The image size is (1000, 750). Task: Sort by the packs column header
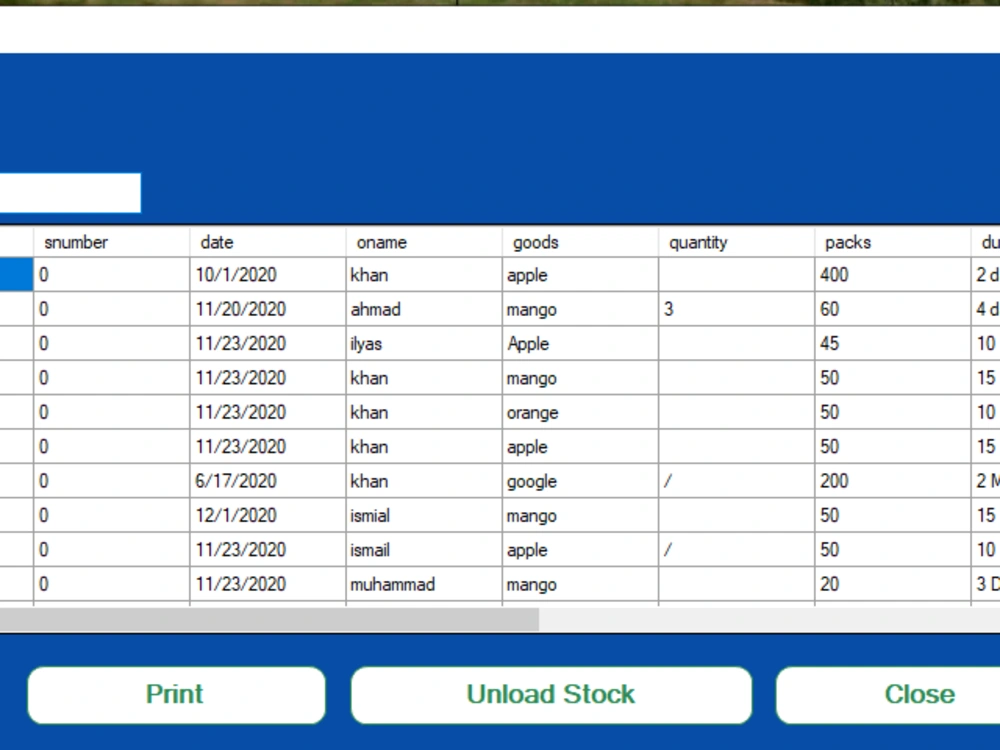click(847, 242)
